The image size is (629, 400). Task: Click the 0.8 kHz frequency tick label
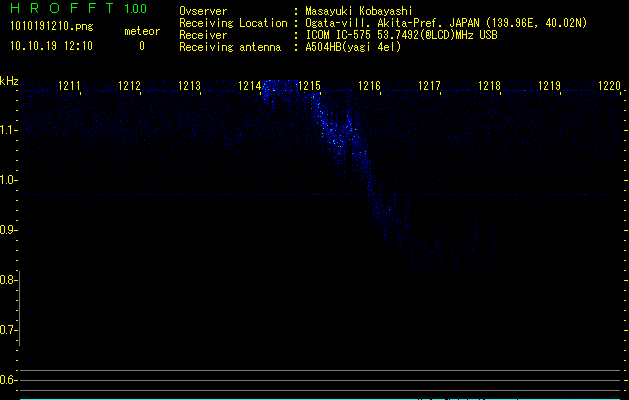click(x=7, y=280)
